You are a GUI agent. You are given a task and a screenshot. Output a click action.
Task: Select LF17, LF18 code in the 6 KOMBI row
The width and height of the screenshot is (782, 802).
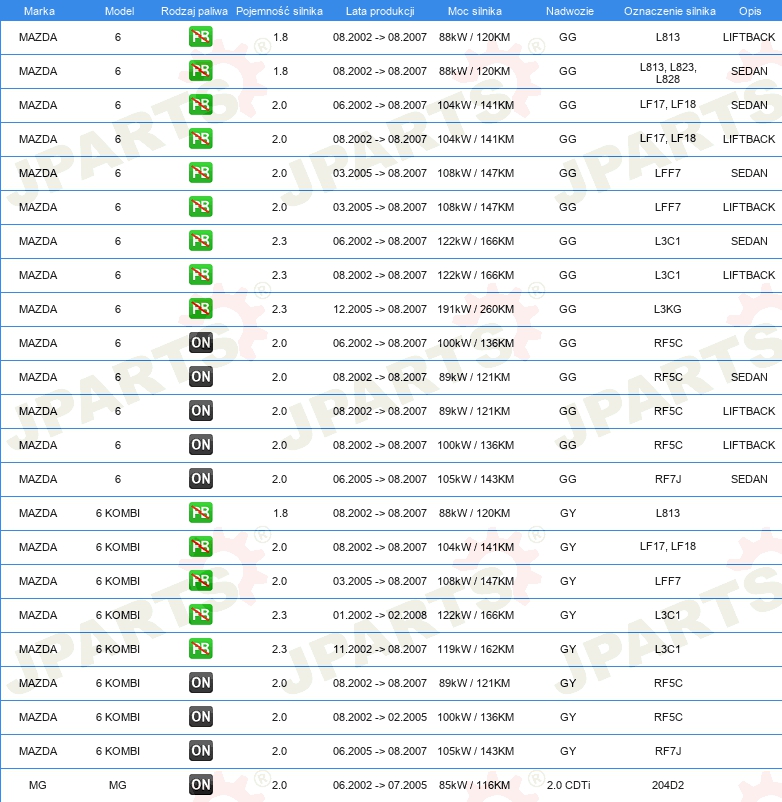pos(668,546)
